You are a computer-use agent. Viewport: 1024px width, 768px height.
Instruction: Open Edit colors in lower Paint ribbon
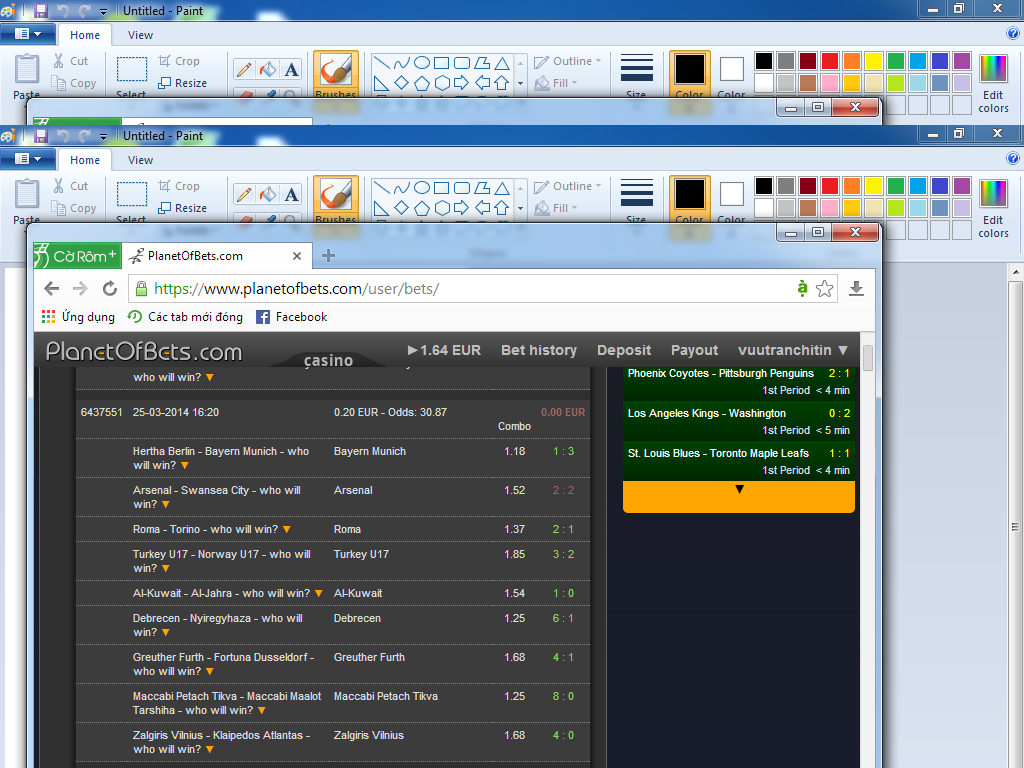[993, 209]
